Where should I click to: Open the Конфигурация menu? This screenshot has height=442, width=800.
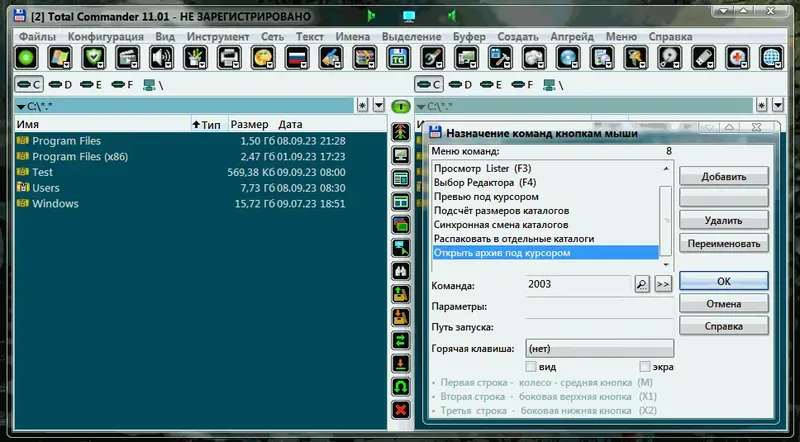[106, 37]
